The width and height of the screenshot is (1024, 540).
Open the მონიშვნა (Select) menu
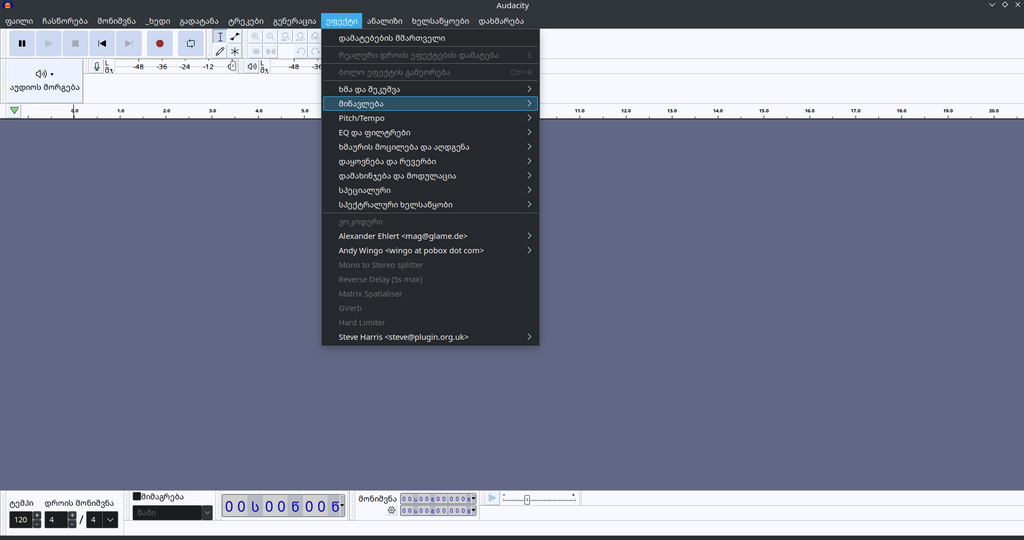(116, 21)
